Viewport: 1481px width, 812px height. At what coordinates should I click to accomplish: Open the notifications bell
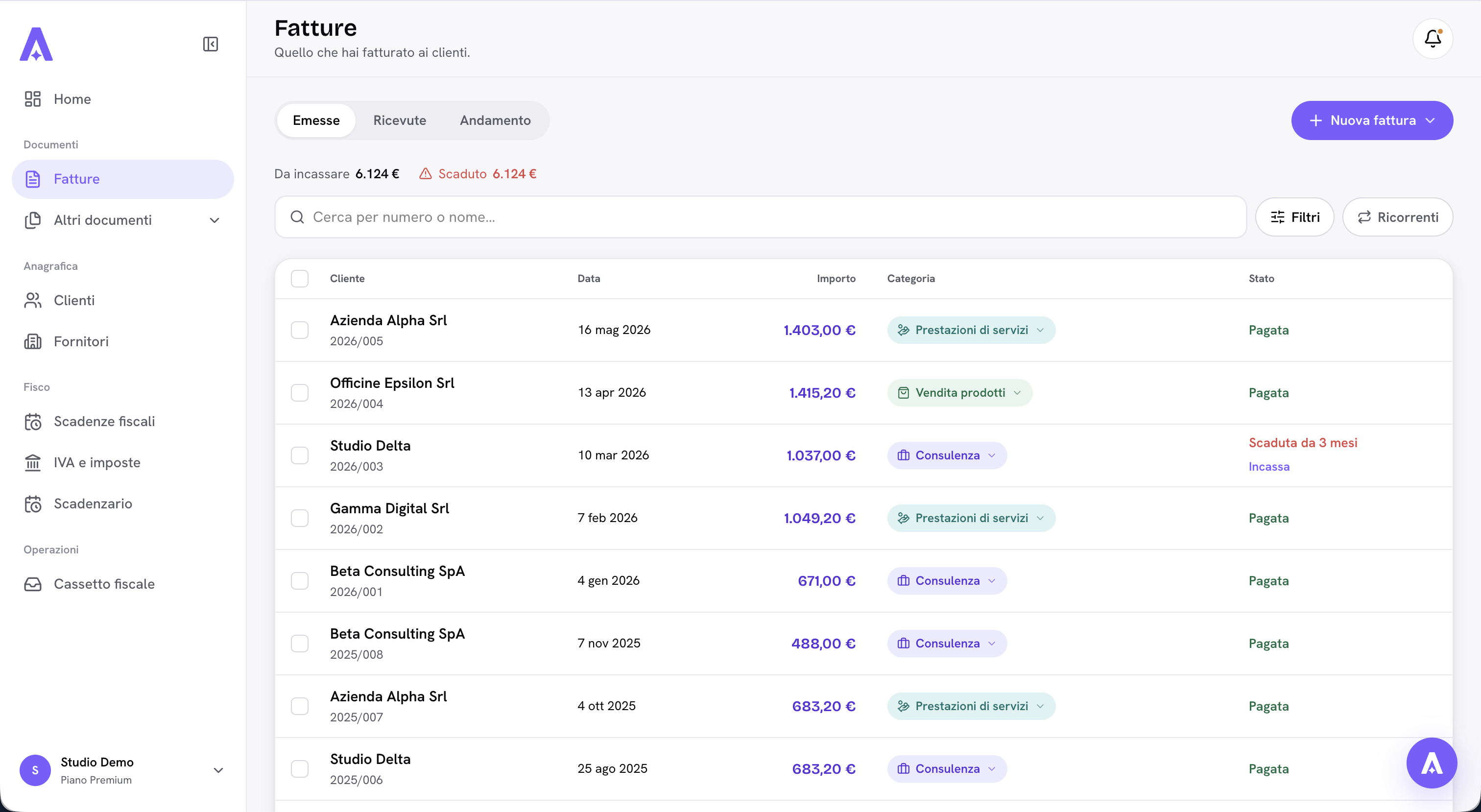click(x=1433, y=39)
